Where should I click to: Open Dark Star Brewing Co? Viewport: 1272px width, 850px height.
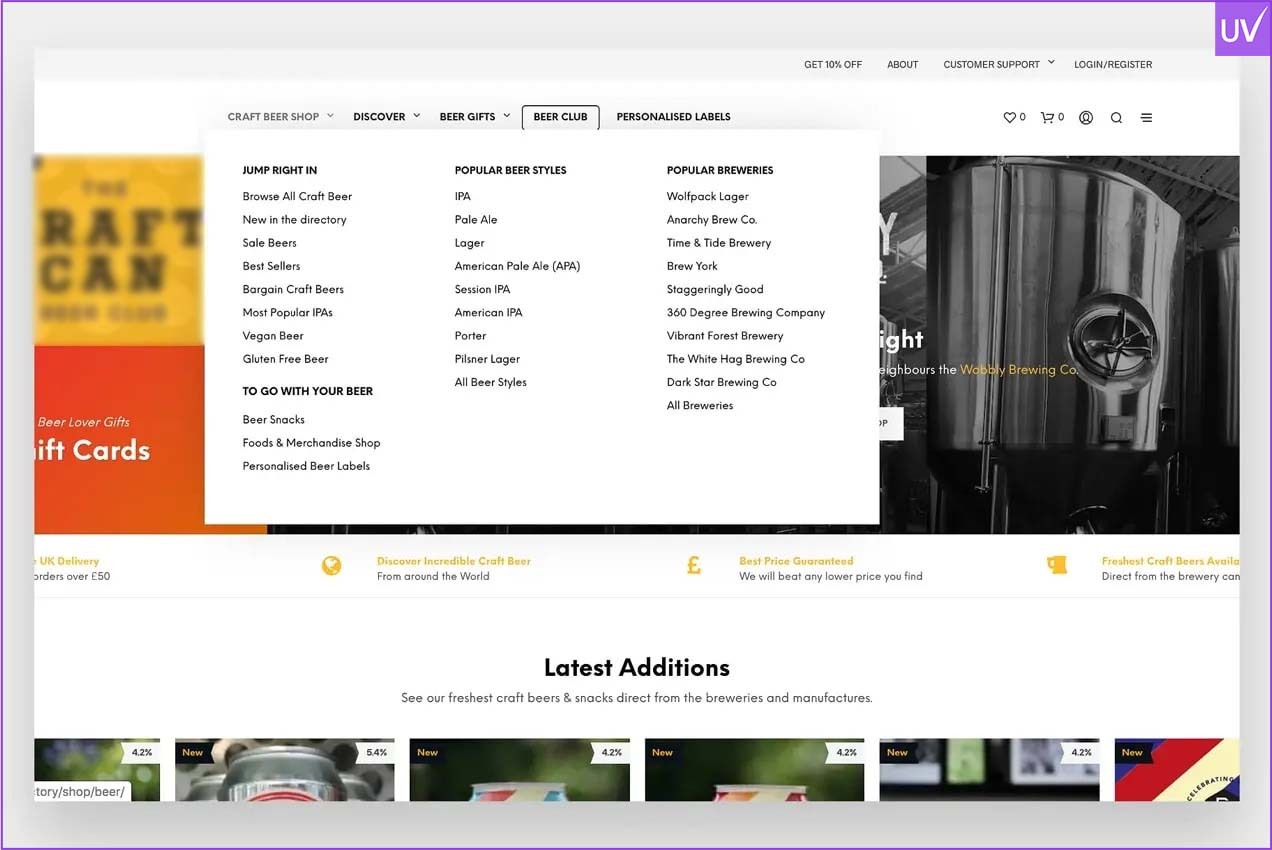pos(722,382)
